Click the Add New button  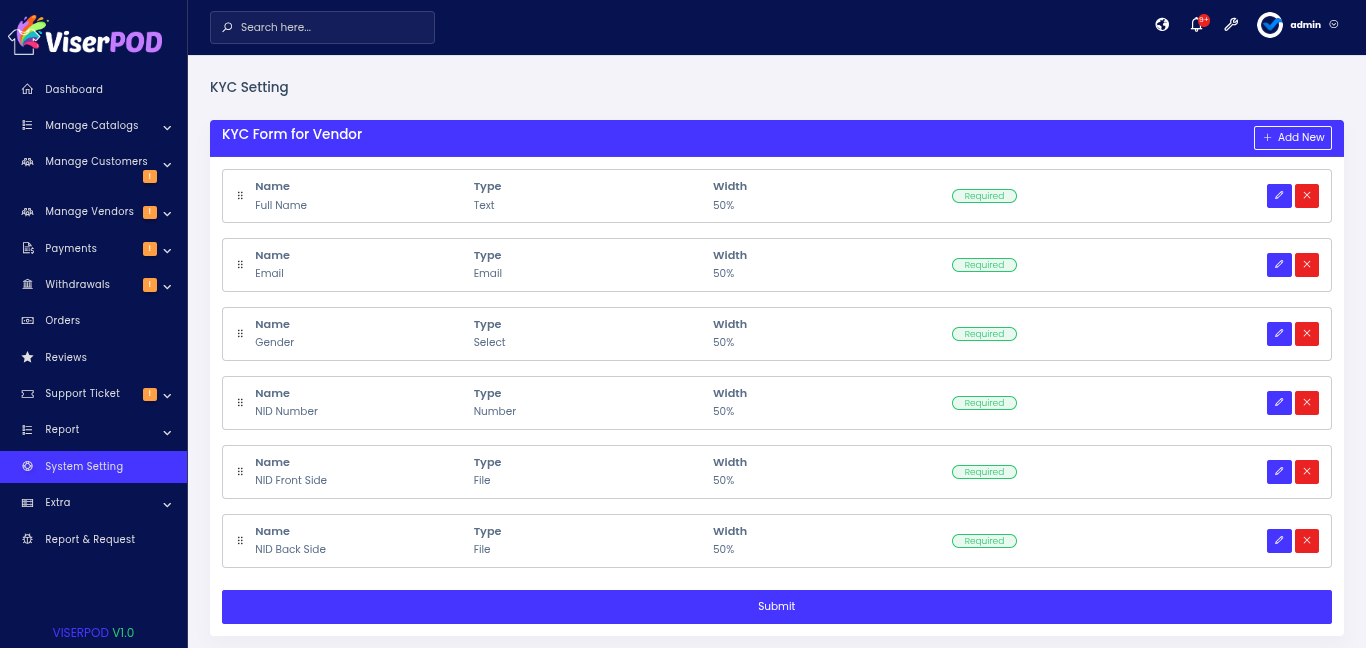tap(1293, 138)
